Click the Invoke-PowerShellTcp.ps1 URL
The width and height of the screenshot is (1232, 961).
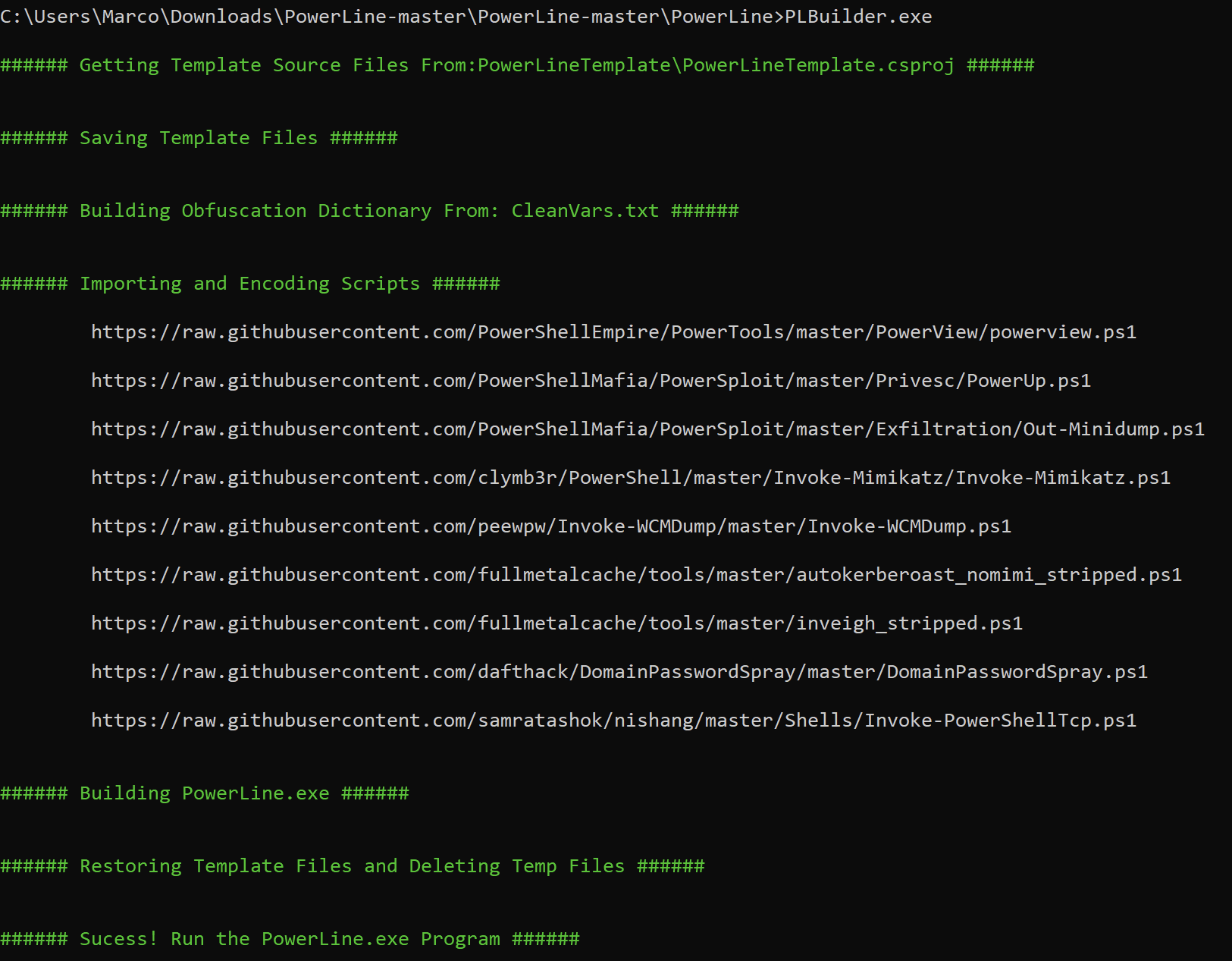coord(614,721)
